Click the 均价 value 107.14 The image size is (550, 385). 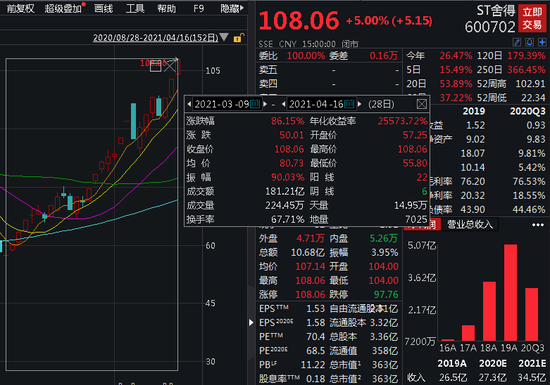pyautogui.click(x=310, y=266)
